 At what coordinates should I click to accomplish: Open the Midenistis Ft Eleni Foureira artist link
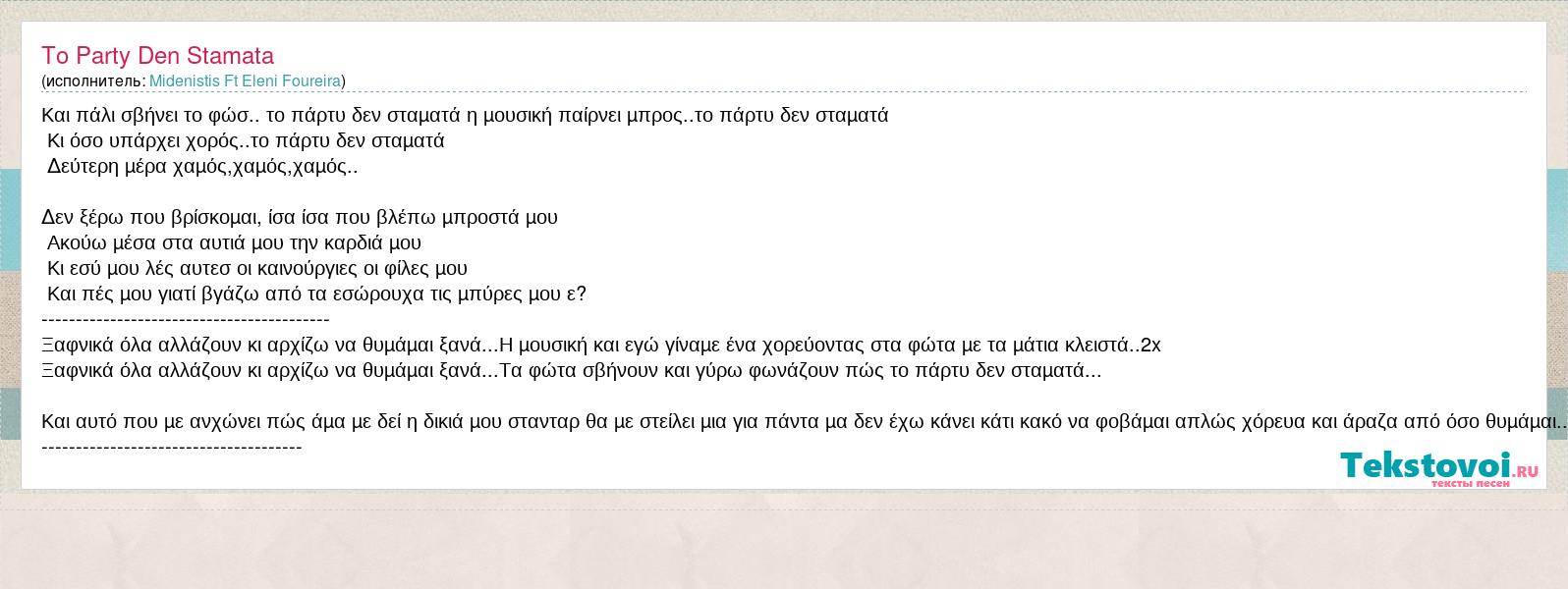pos(245,81)
